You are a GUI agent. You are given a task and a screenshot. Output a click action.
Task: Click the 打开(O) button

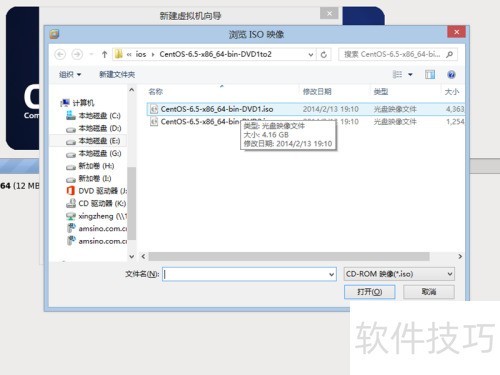tap(370, 292)
